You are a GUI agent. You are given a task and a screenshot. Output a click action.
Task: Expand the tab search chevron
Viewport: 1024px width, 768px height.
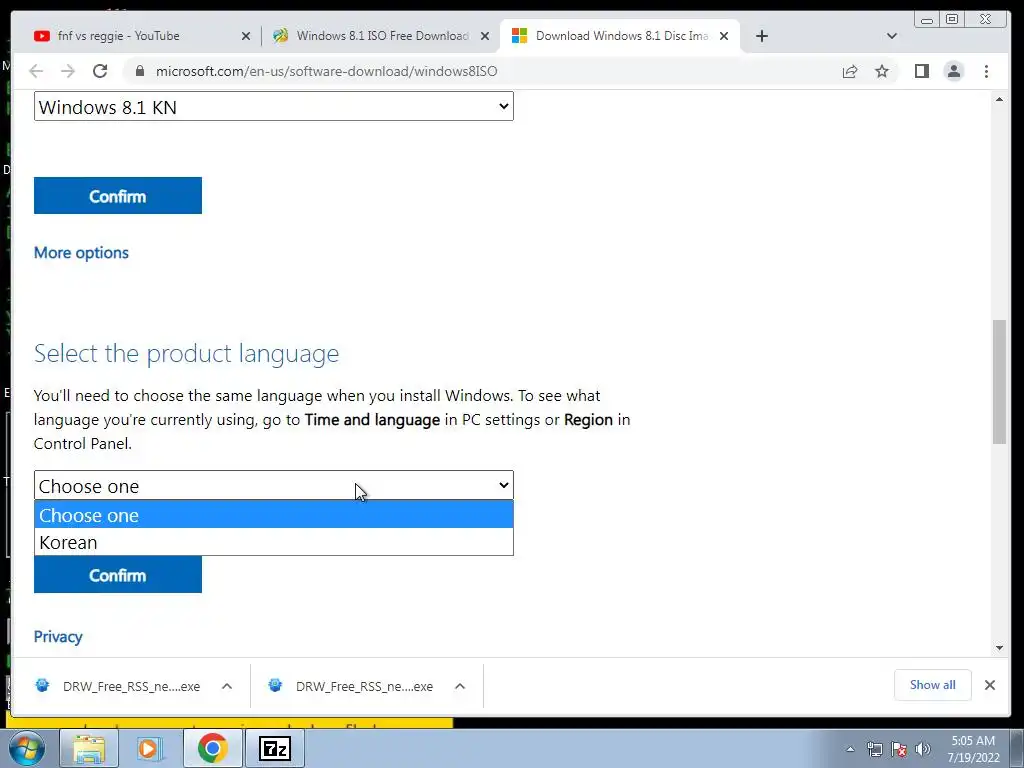click(x=891, y=36)
